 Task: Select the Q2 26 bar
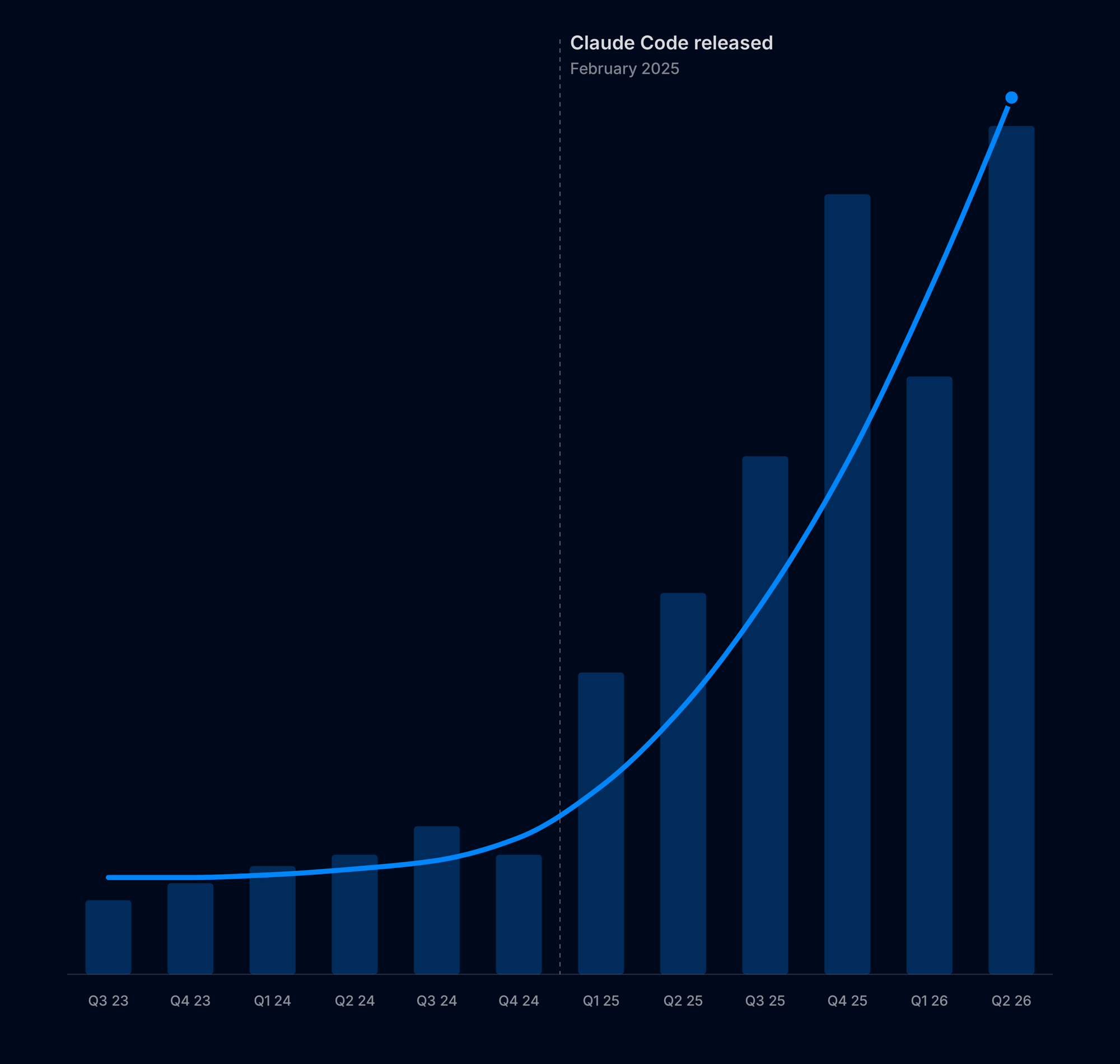pos(1012,550)
